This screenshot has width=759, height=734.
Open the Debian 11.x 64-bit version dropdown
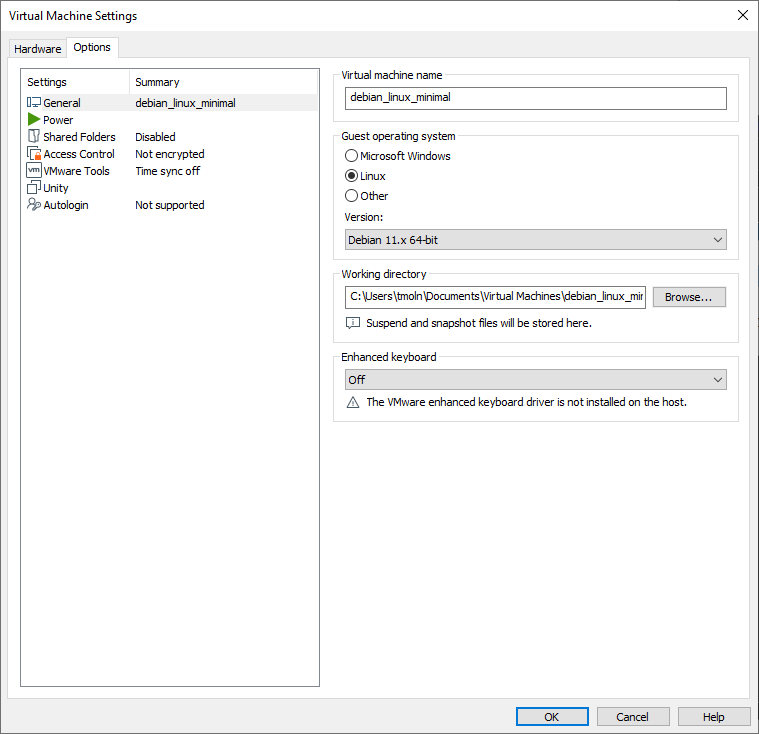click(x=535, y=240)
